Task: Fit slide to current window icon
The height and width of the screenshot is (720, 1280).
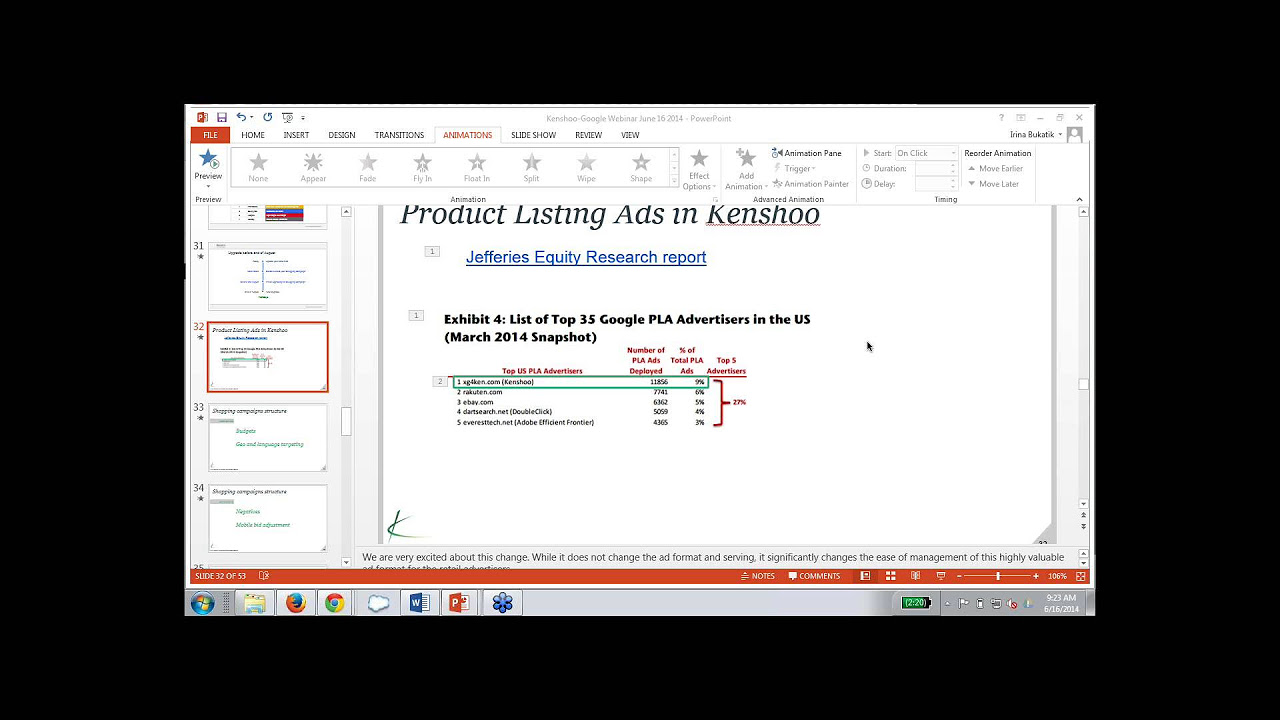Action: tap(1079, 576)
